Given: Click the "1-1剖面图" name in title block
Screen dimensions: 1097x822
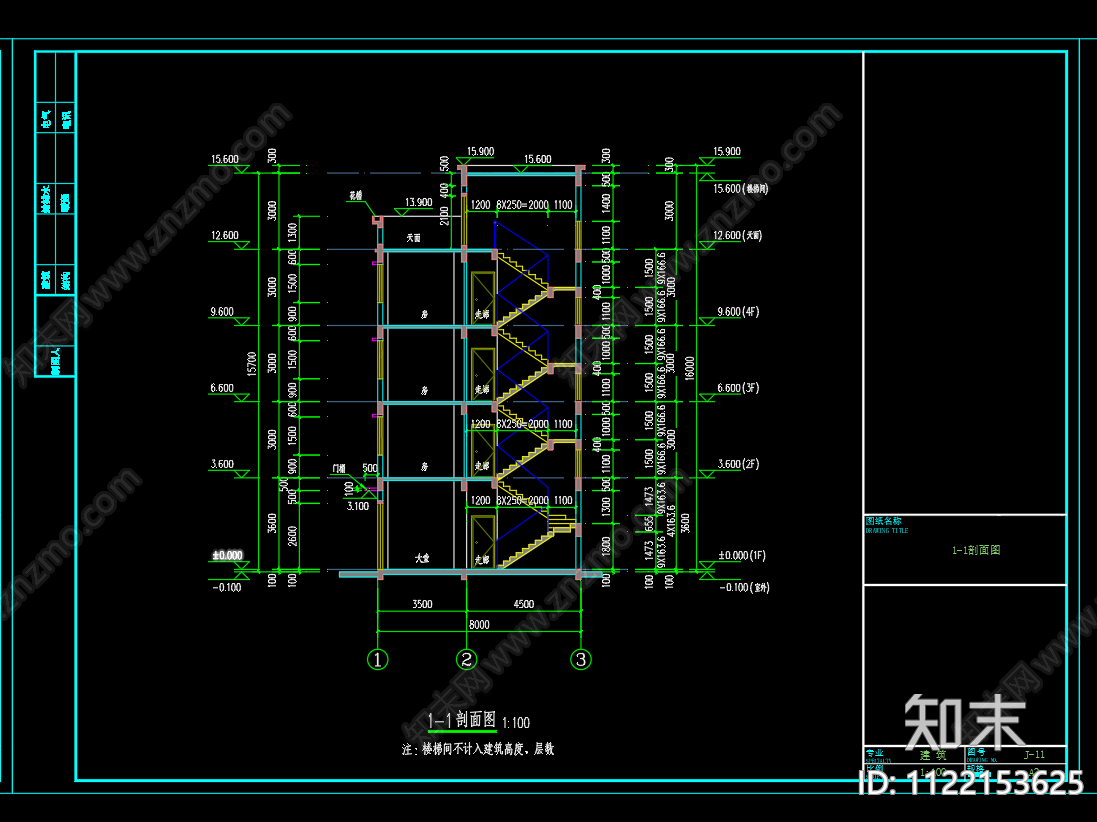Looking at the screenshot, I should 976,551.
